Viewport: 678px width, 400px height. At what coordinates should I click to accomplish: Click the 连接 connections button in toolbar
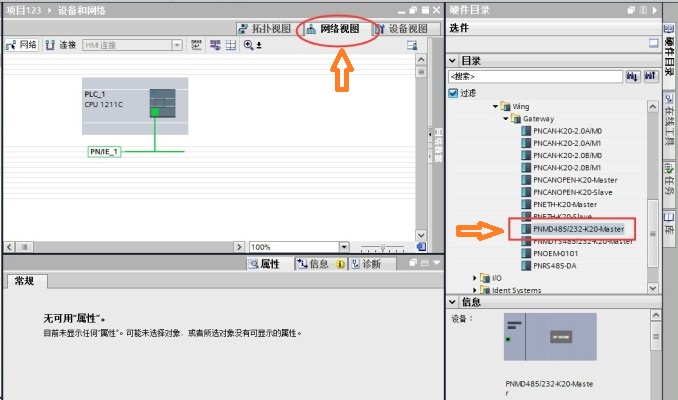[61, 45]
